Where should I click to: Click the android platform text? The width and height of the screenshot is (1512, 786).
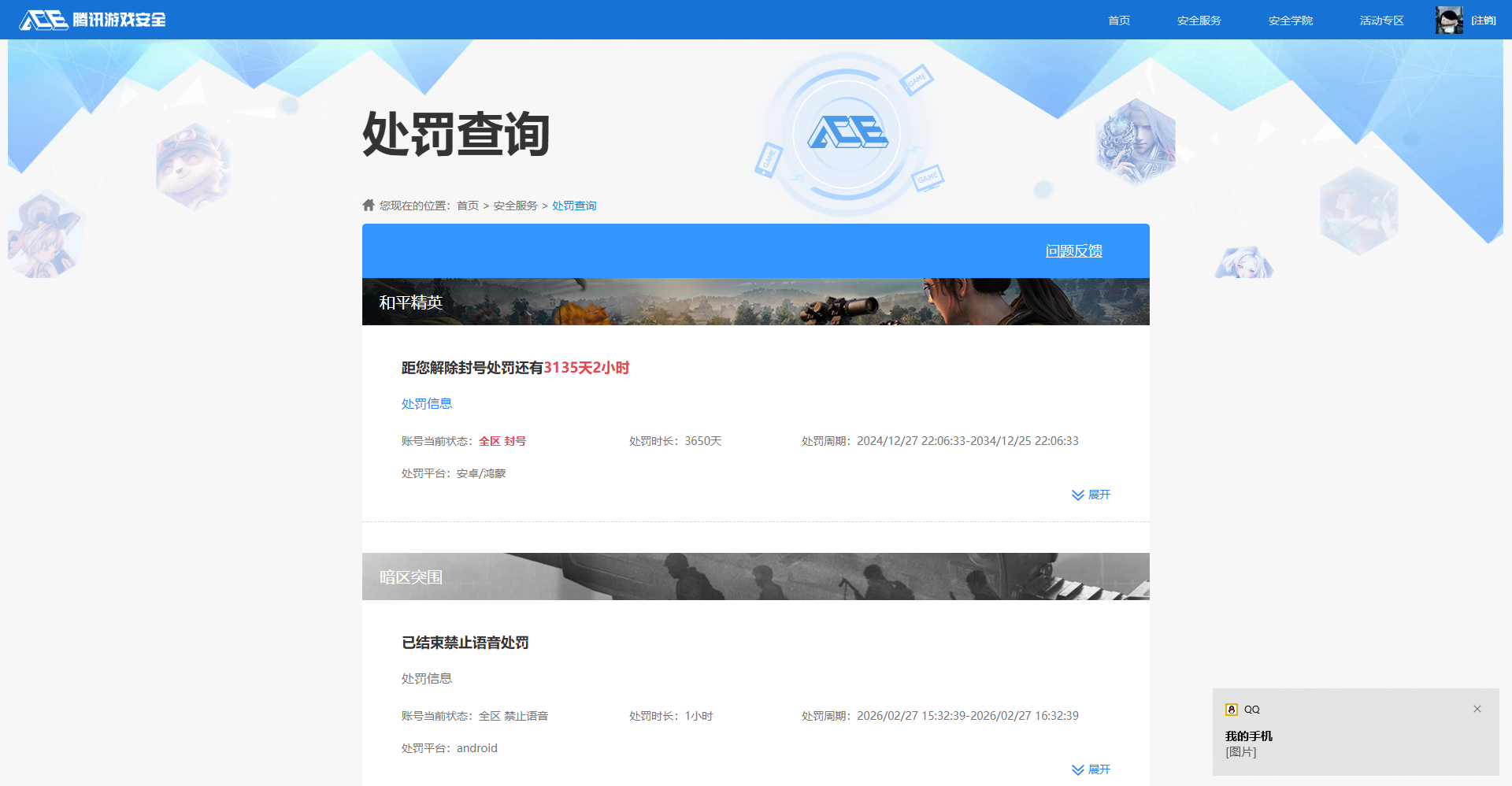coord(477,748)
